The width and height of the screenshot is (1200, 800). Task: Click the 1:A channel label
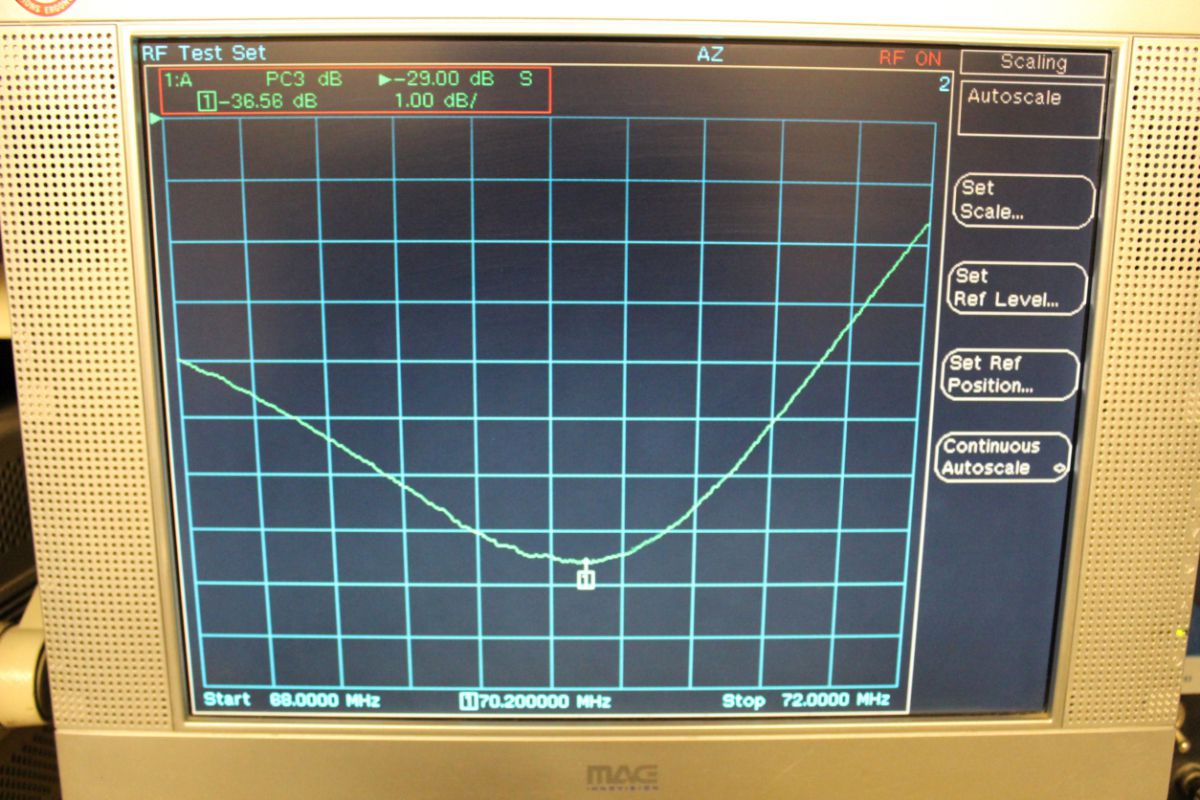tap(179, 79)
